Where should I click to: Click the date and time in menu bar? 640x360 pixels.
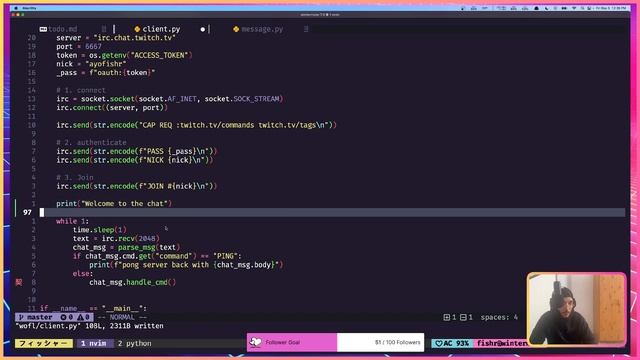click(x=611, y=8)
